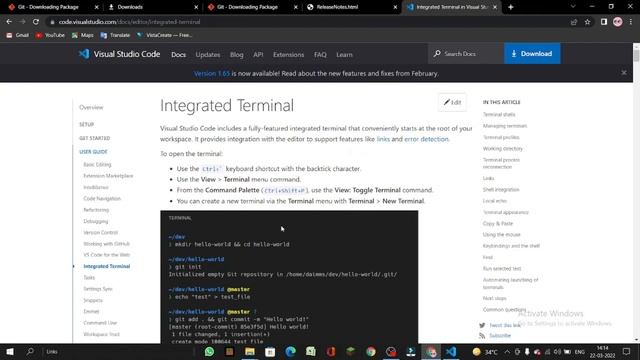The width and height of the screenshot is (640, 360).
Task: Open the browser side panel icon
Action: pos(604,22)
